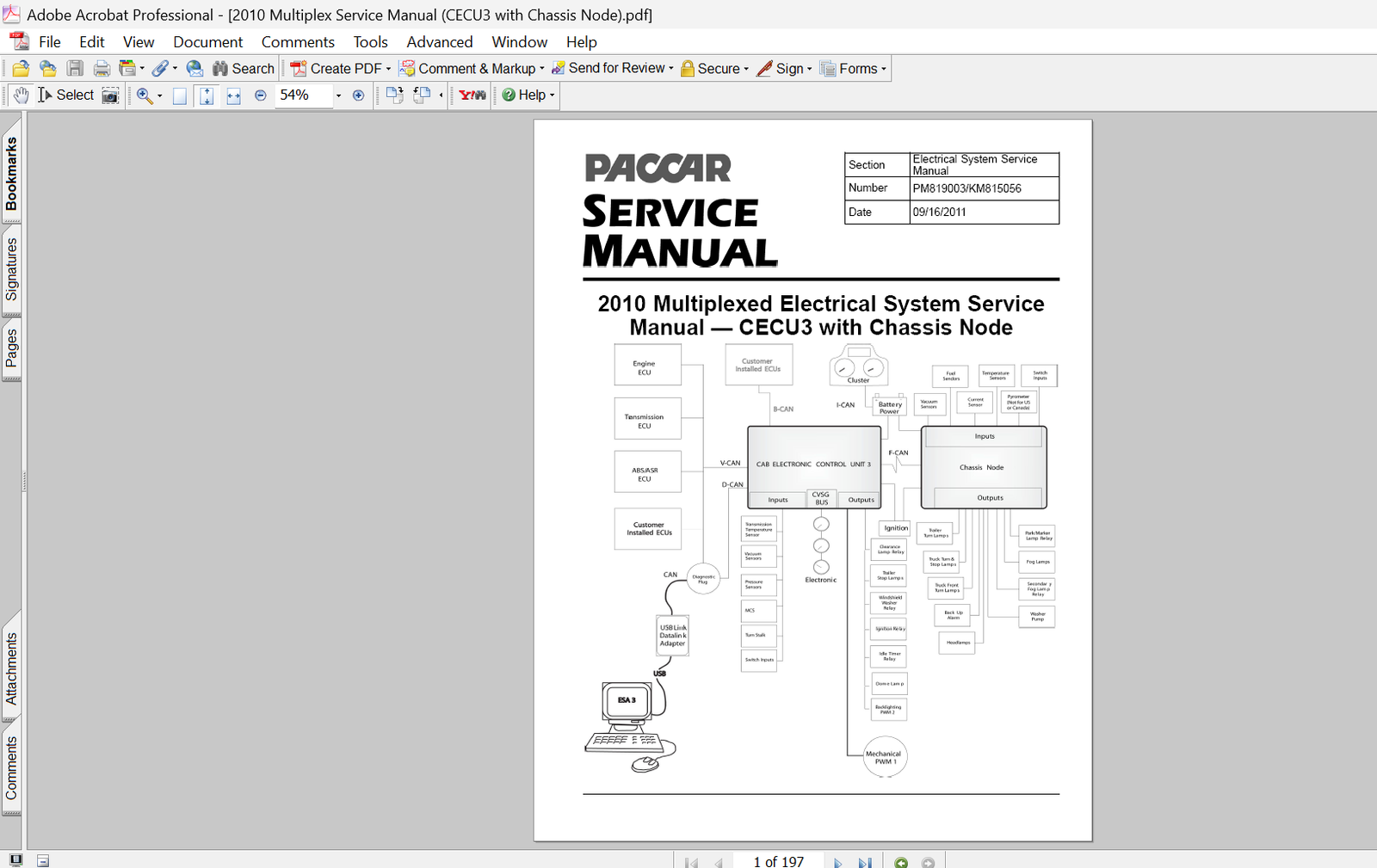
Task: Click the date '09/16/2011' table cell
Action: tap(985, 212)
